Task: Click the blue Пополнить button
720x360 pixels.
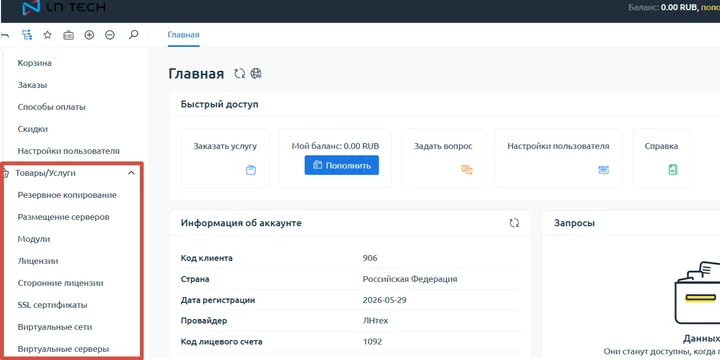Action: [x=342, y=165]
